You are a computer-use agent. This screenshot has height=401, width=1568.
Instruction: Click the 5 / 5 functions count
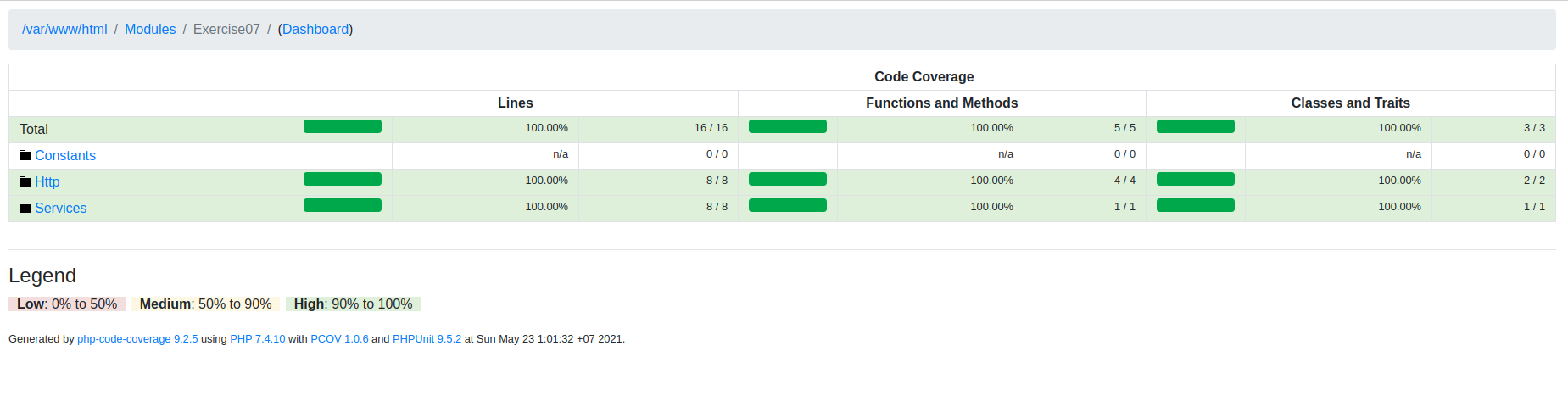1124,128
